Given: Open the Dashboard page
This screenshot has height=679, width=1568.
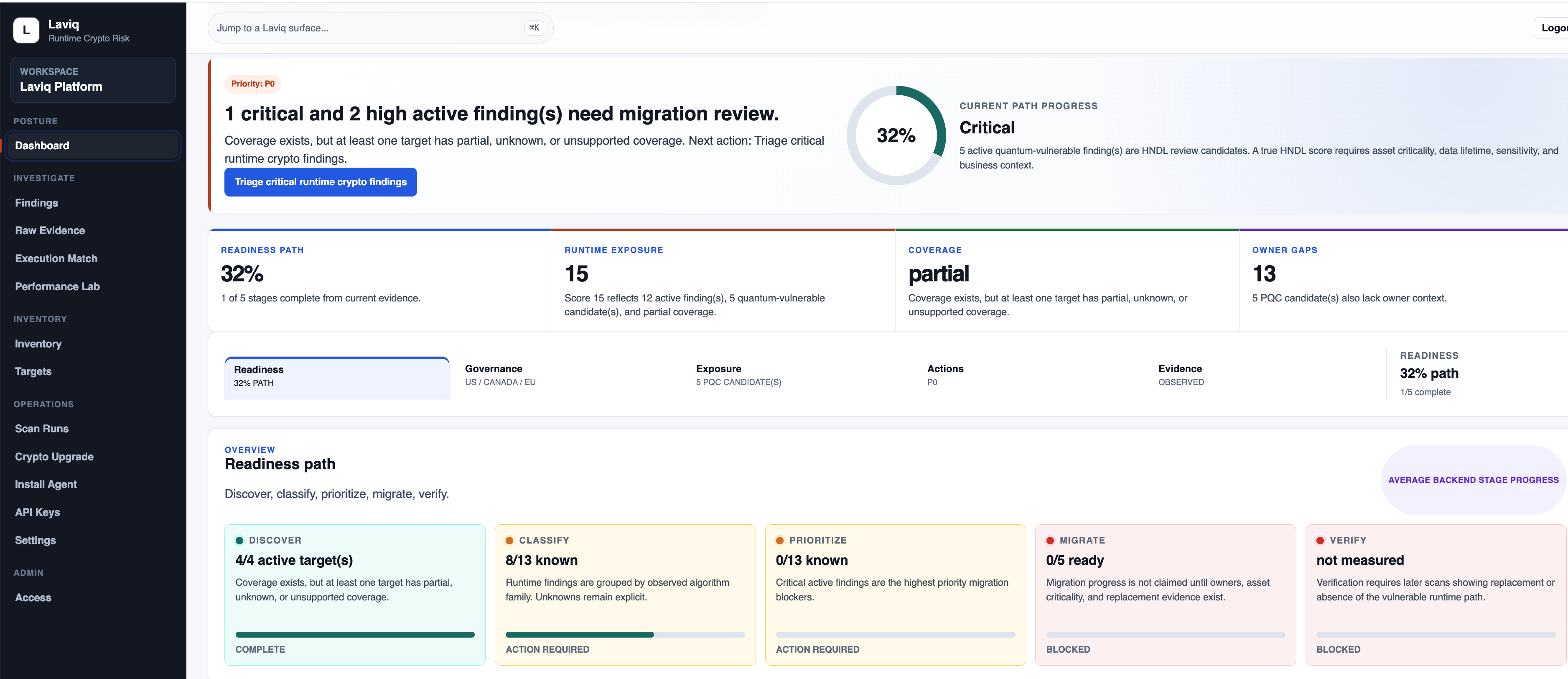Looking at the screenshot, I should tap(92, 145).
